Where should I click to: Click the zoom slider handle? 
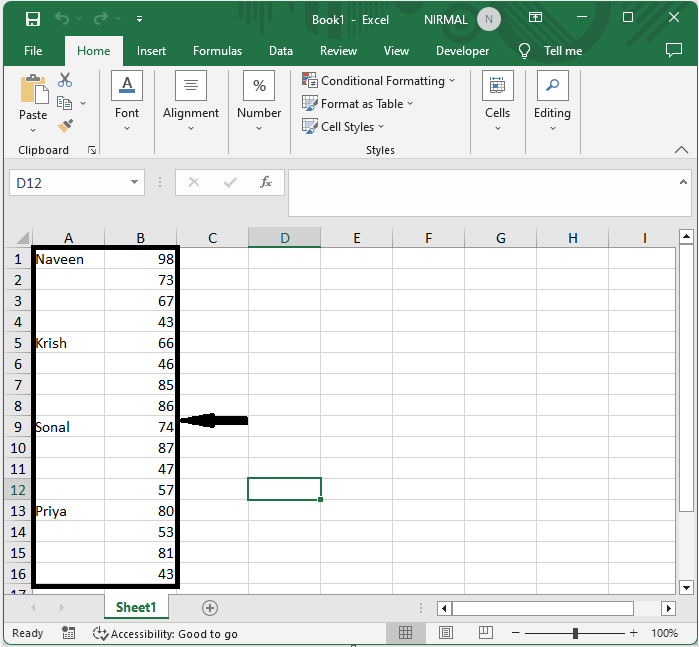pos(576,632)
